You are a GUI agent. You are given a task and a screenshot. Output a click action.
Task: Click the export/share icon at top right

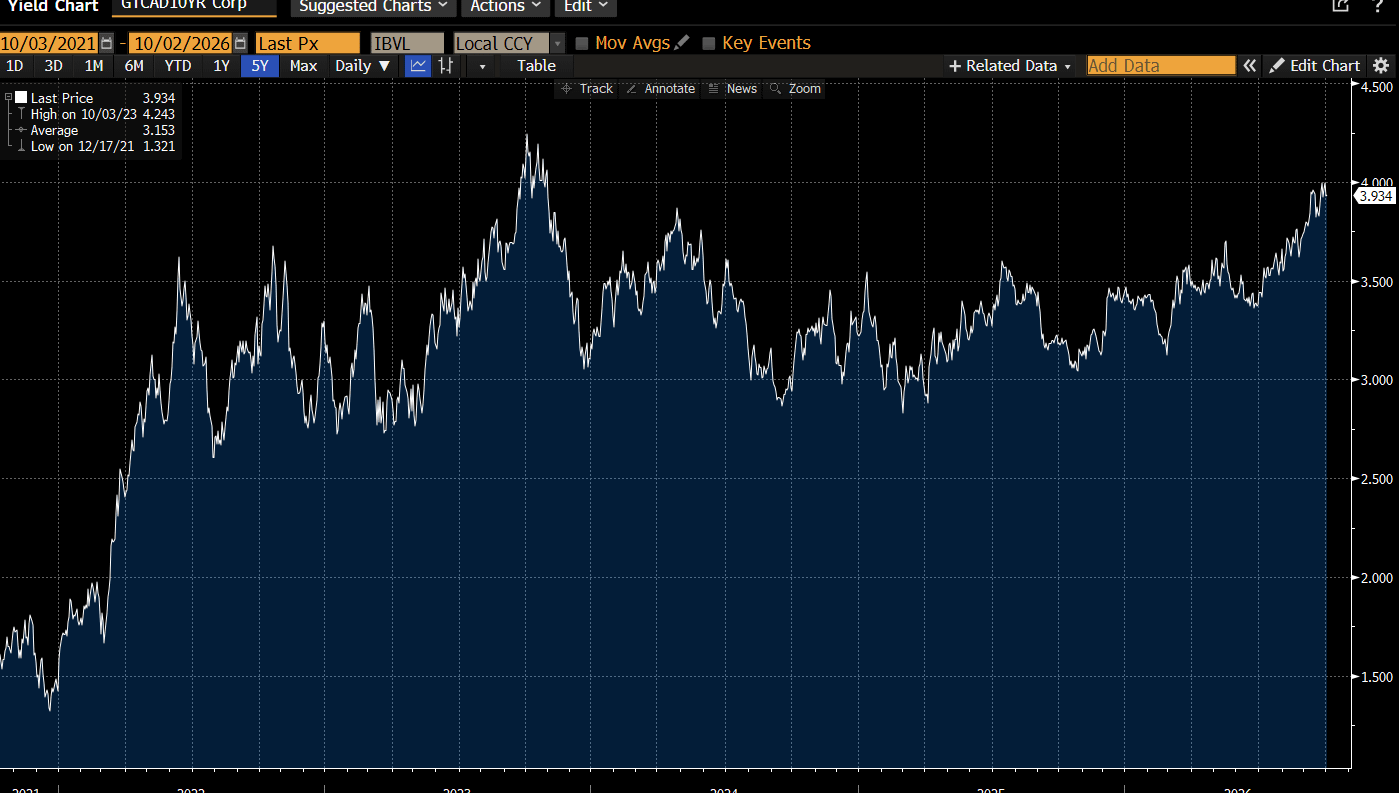pos(1341,6)
